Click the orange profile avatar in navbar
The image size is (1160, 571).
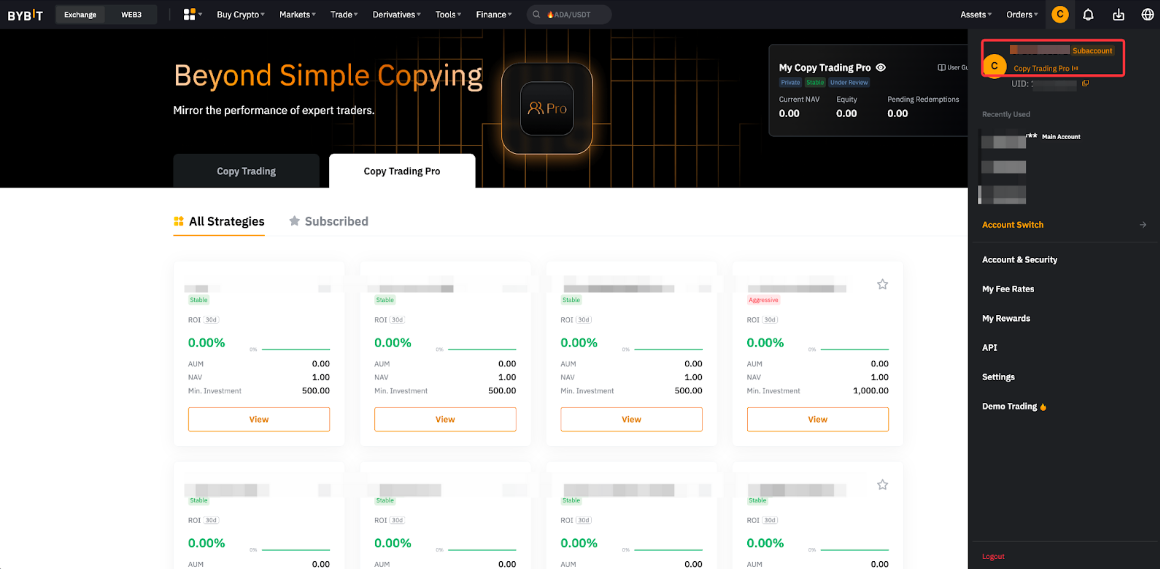(1060, 15)
